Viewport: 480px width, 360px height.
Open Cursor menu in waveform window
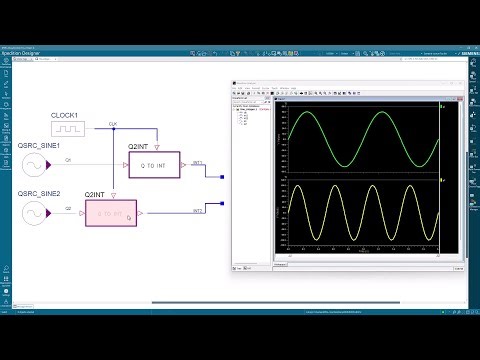tap(266, 88)
